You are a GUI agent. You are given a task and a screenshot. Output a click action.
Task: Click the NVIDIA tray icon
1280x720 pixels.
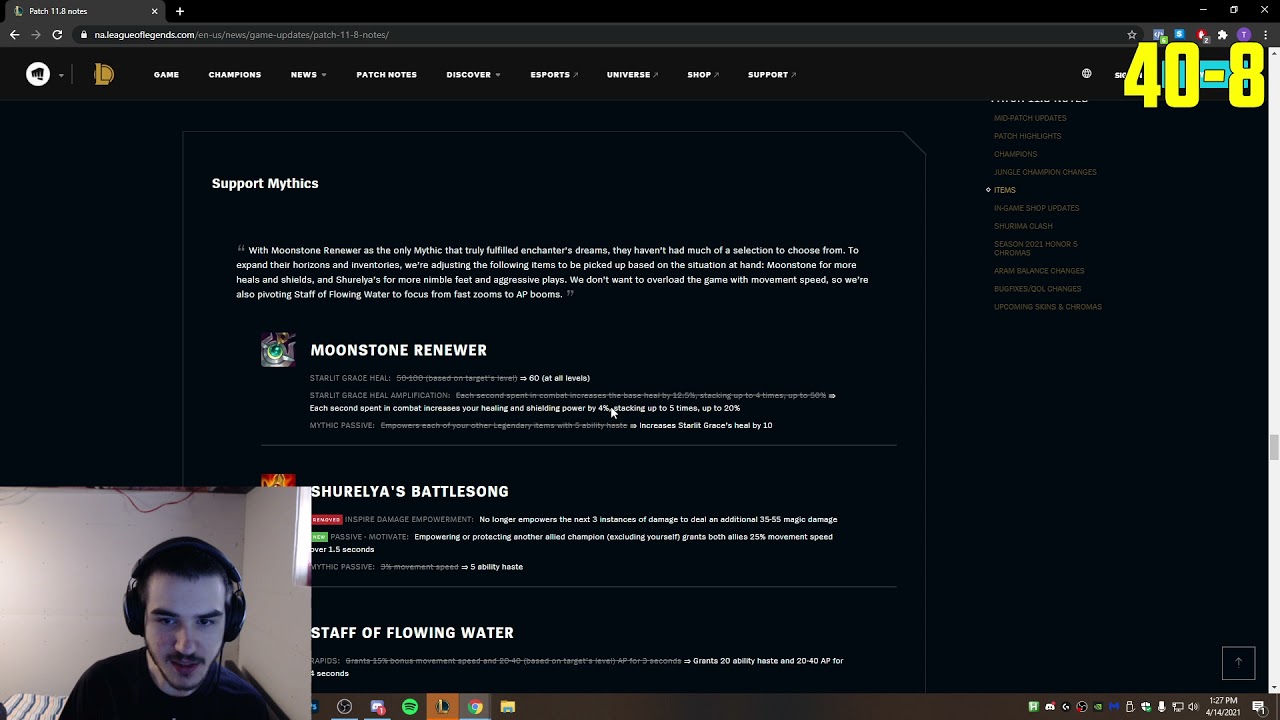click(x=1098, y=707)
